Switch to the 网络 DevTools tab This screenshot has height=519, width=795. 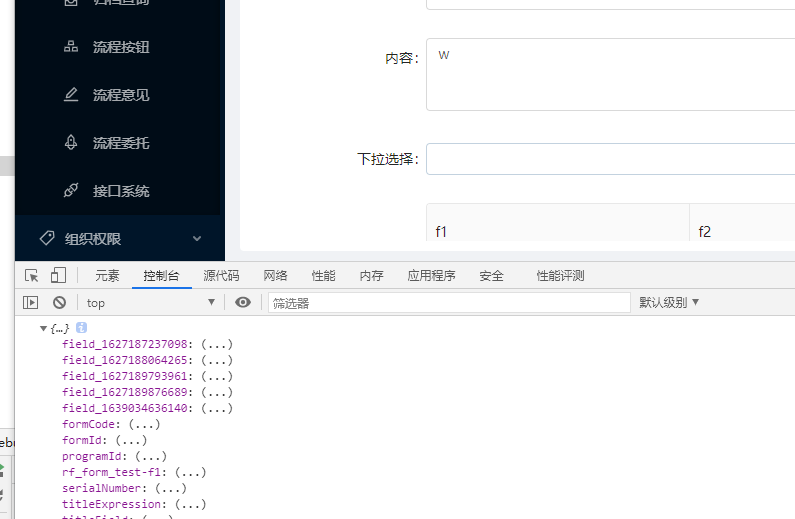pyautogui.click(x=275, y=276)
